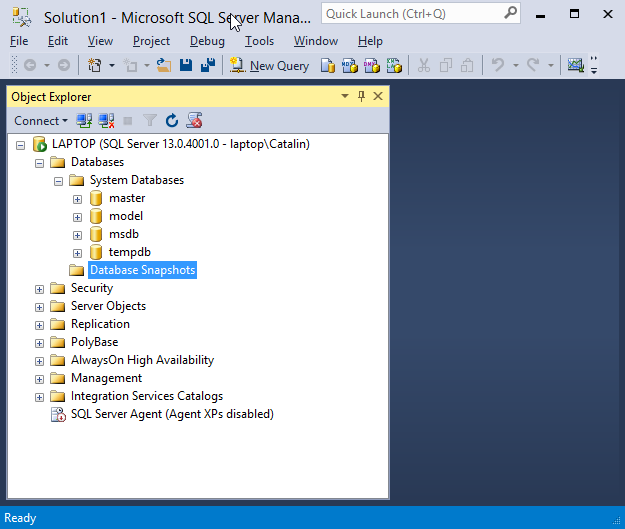Open toolbar overflow options at toolbar end
The image size is (625, 529).
click(x=594, y=65)
